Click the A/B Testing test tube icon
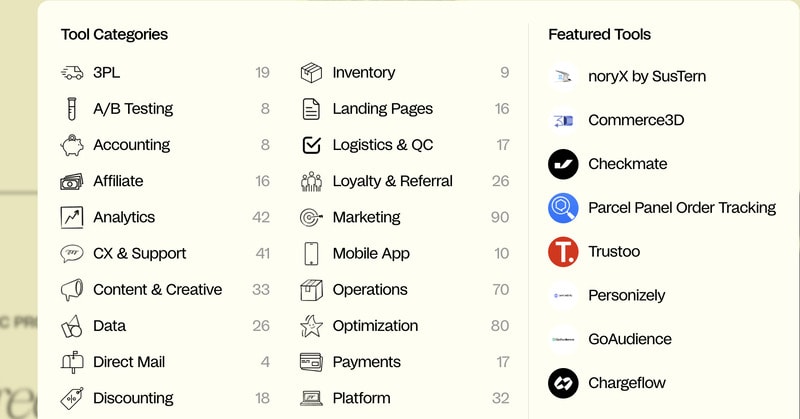800x419 pixels. pos(72,109)
